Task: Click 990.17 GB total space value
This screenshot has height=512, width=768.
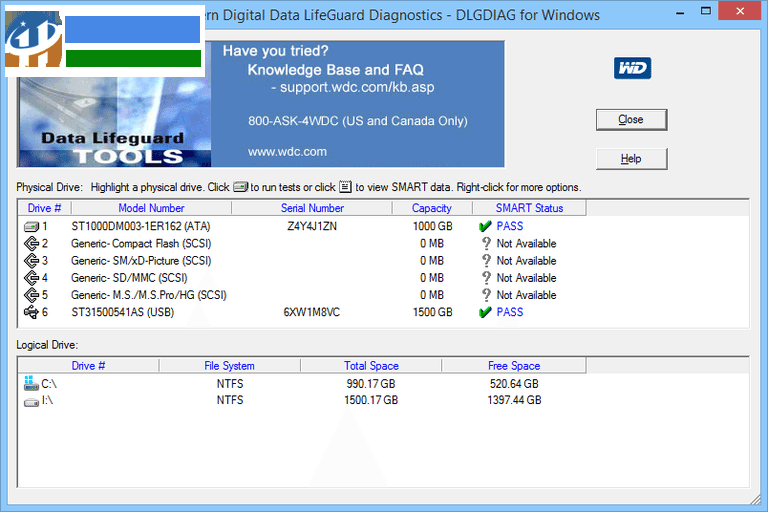Action: pos(371,384)
